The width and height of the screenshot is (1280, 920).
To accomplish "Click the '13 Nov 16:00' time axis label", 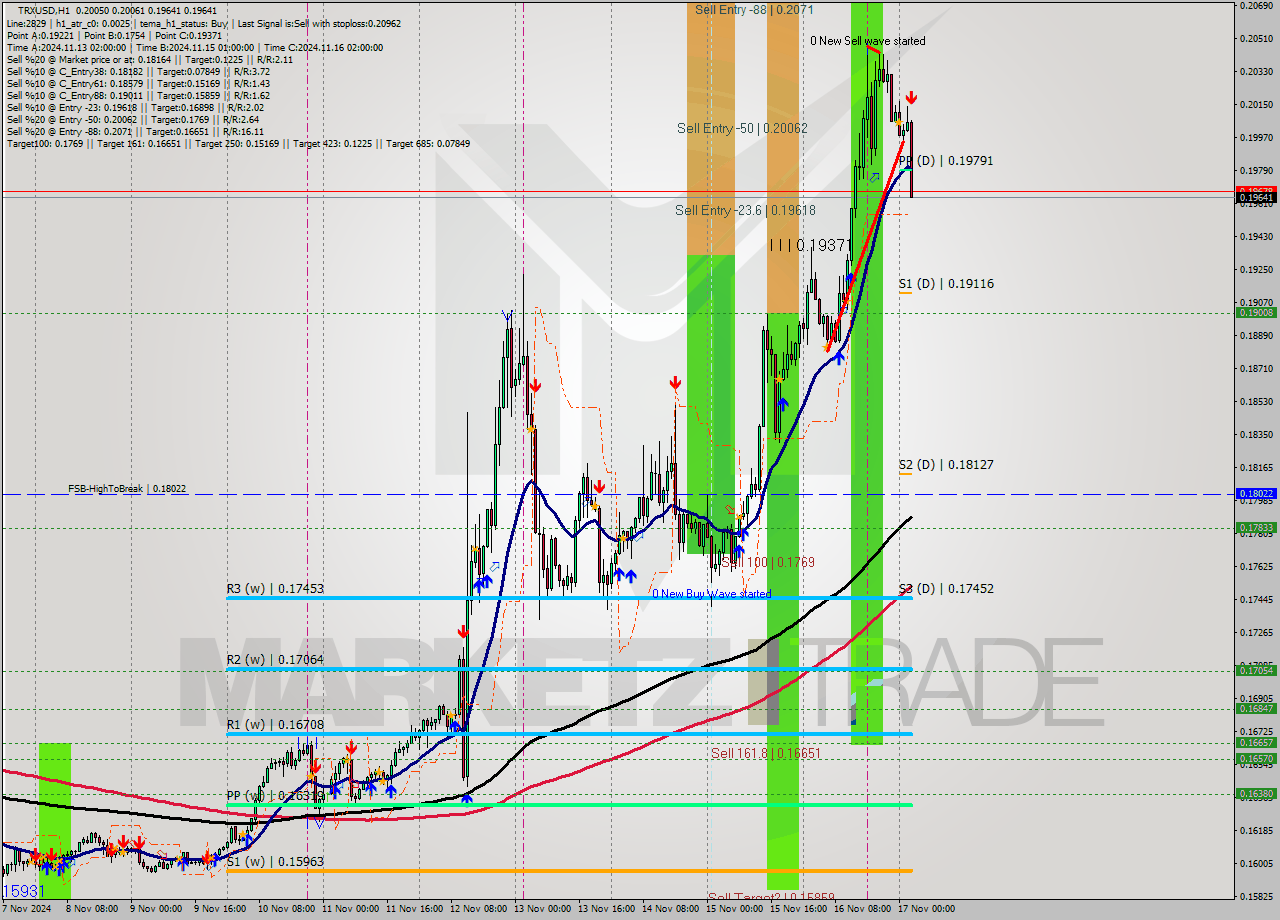I will [606, 910].
